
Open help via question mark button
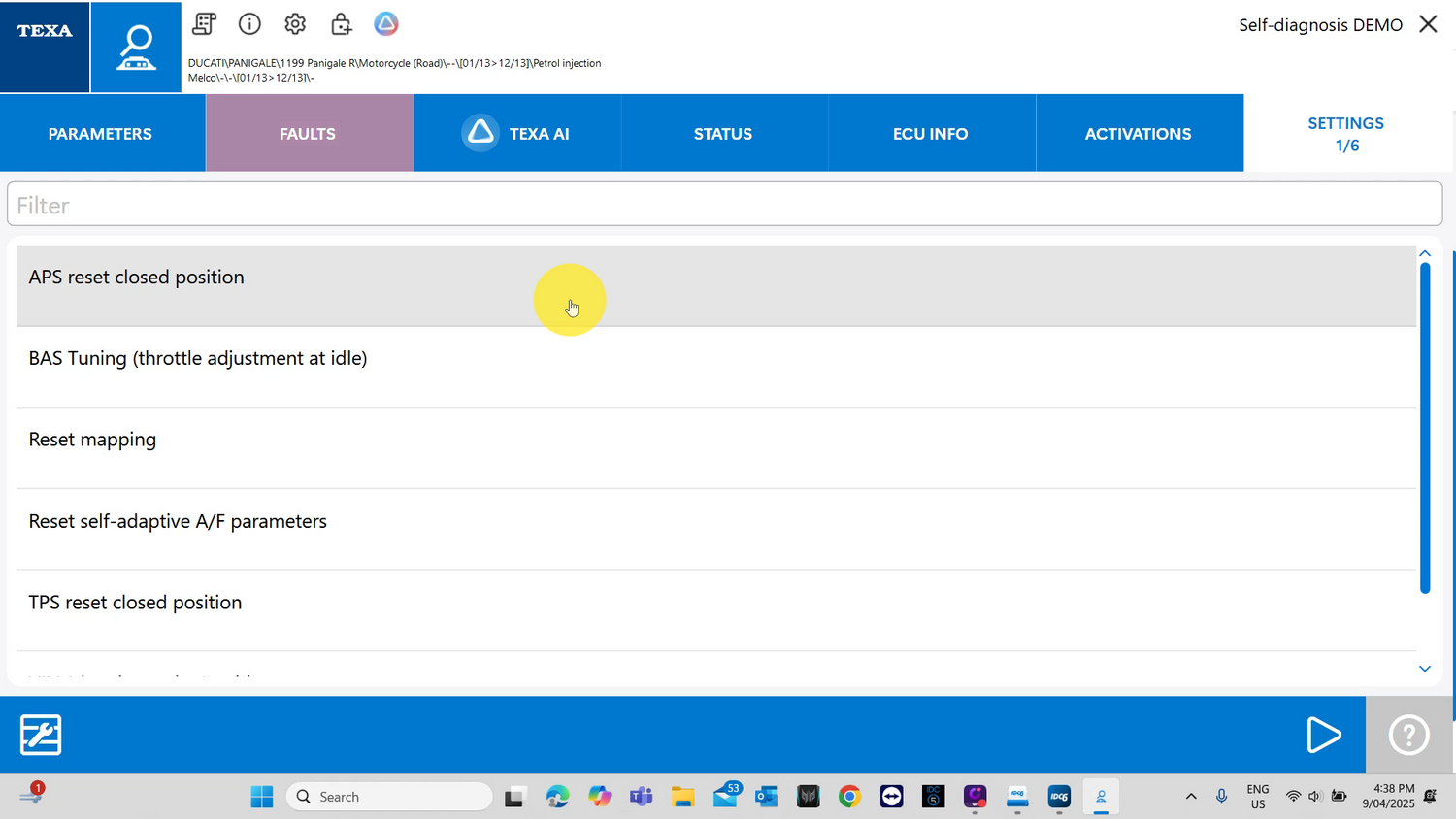coord(1408,735)
